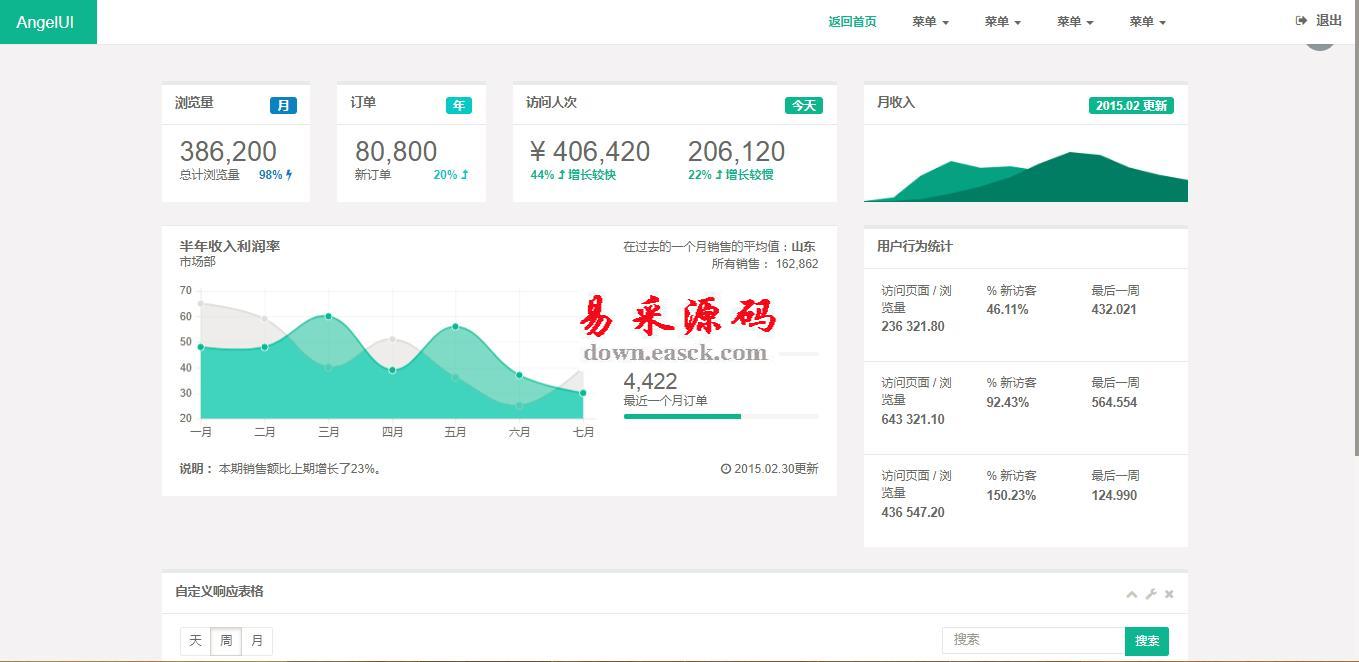Click the green progress bar under 4,422
Image resolution: width=1359 pixels, height=662 pixels.
click(x=682, y=417)
